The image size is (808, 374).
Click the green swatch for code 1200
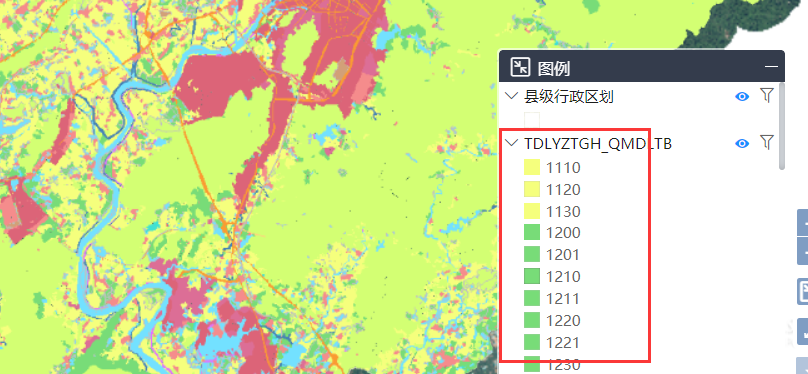[x=532, y=233]
